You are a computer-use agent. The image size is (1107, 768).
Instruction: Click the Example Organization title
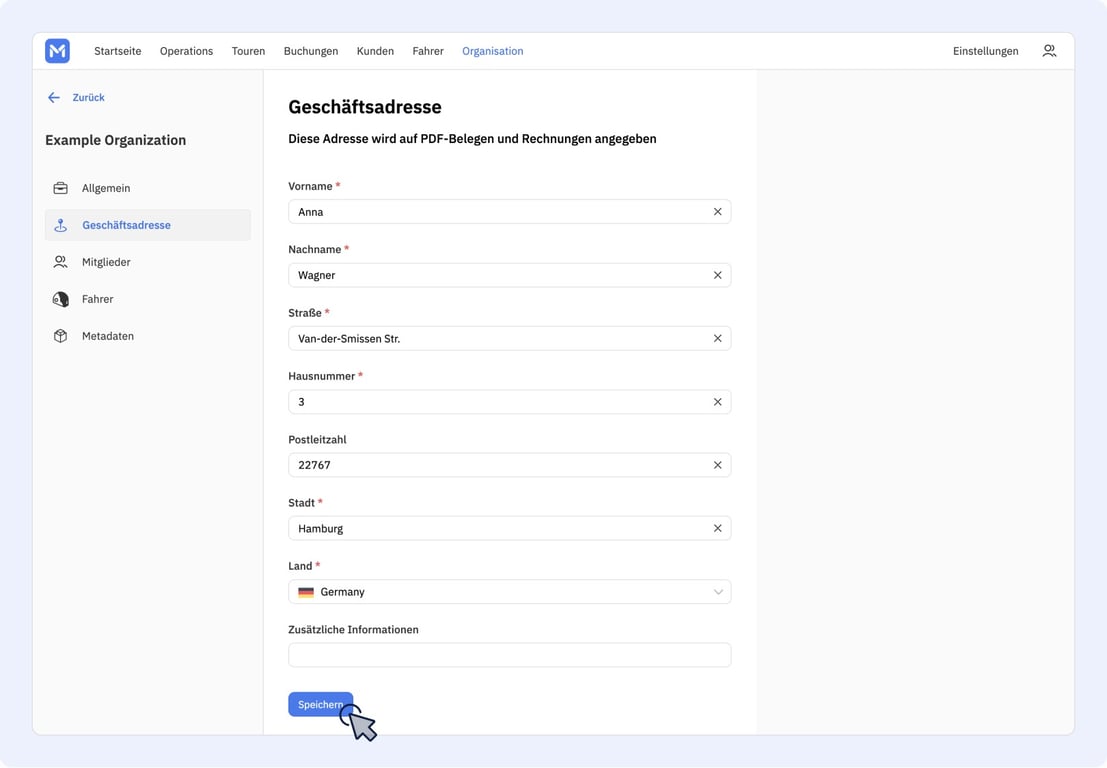pos(116,140)
